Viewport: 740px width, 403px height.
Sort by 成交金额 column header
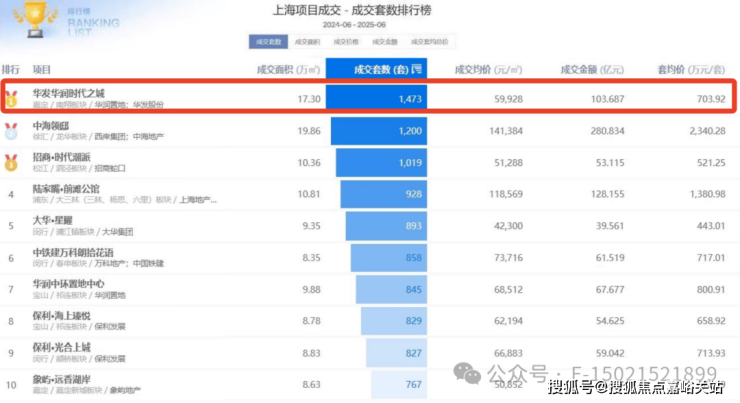pos(592,70)
